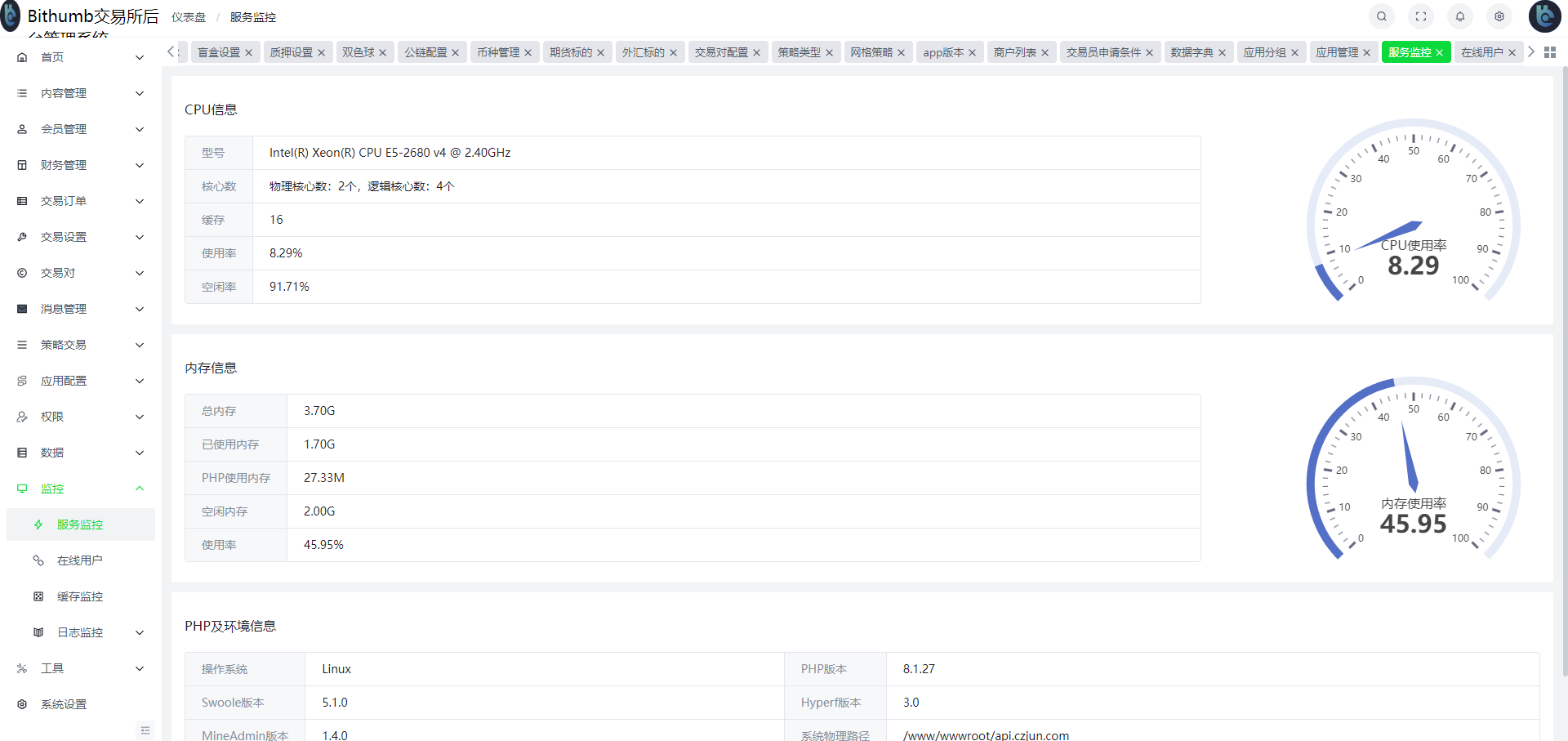Close the app版本 tab
Screen dimensions: 1568x741
[973, 52]
